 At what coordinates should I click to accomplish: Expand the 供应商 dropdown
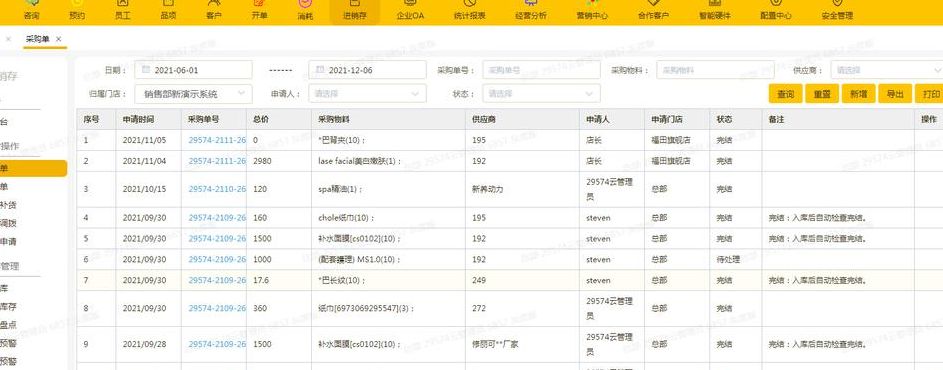pyautogui.click(x=888, y=70)
